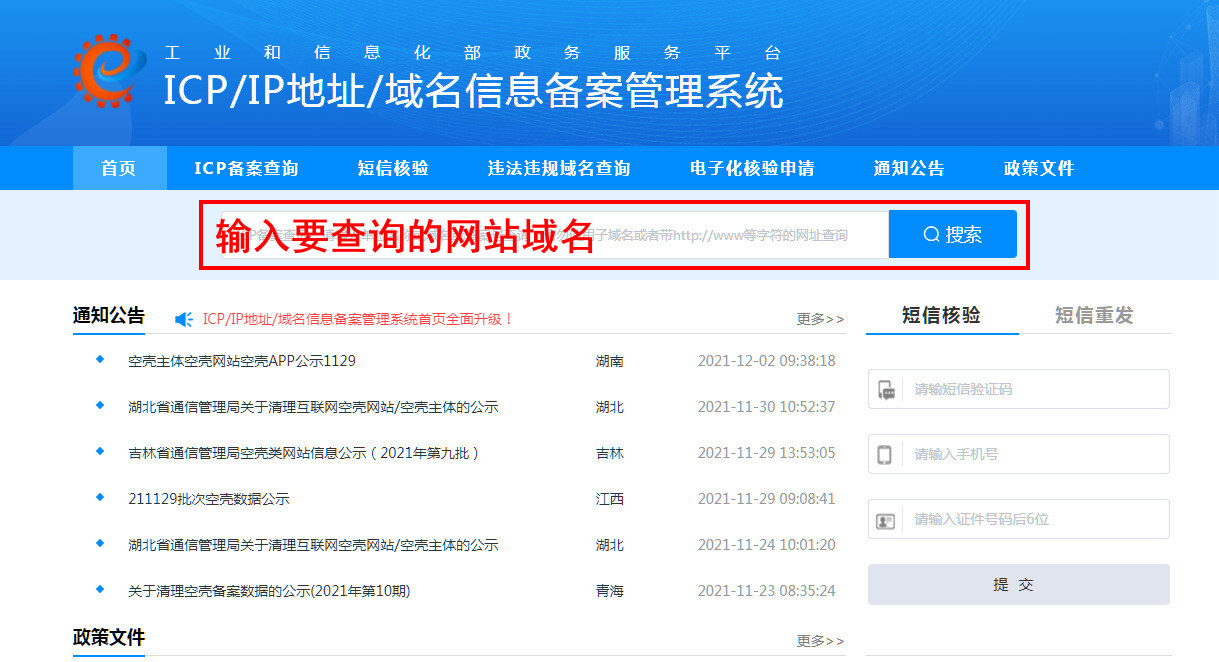This screenshot has width=1219, height=662.
Task: Click the SMS code icon
Action: click(x=886, y=390)
